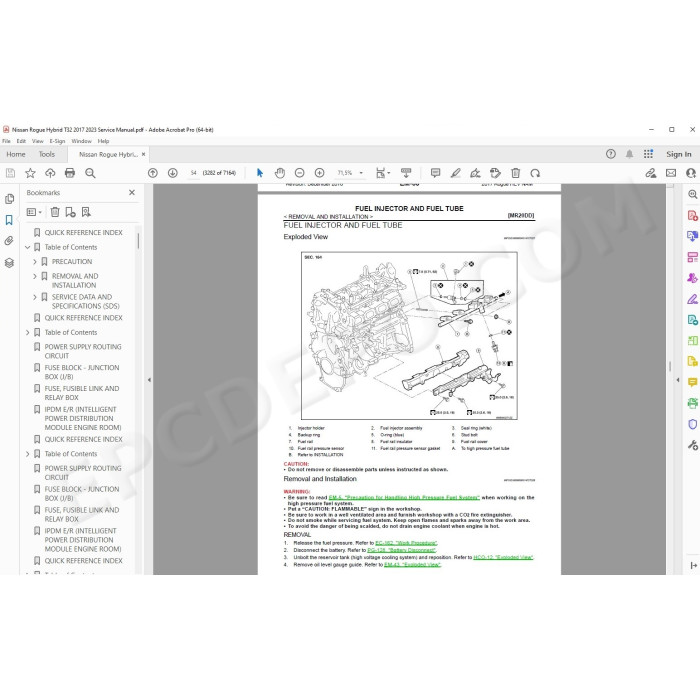The image size is (700, 700).
Task: Open the apps grid icon
Action: pyautogui.click(x=648, y=154)
